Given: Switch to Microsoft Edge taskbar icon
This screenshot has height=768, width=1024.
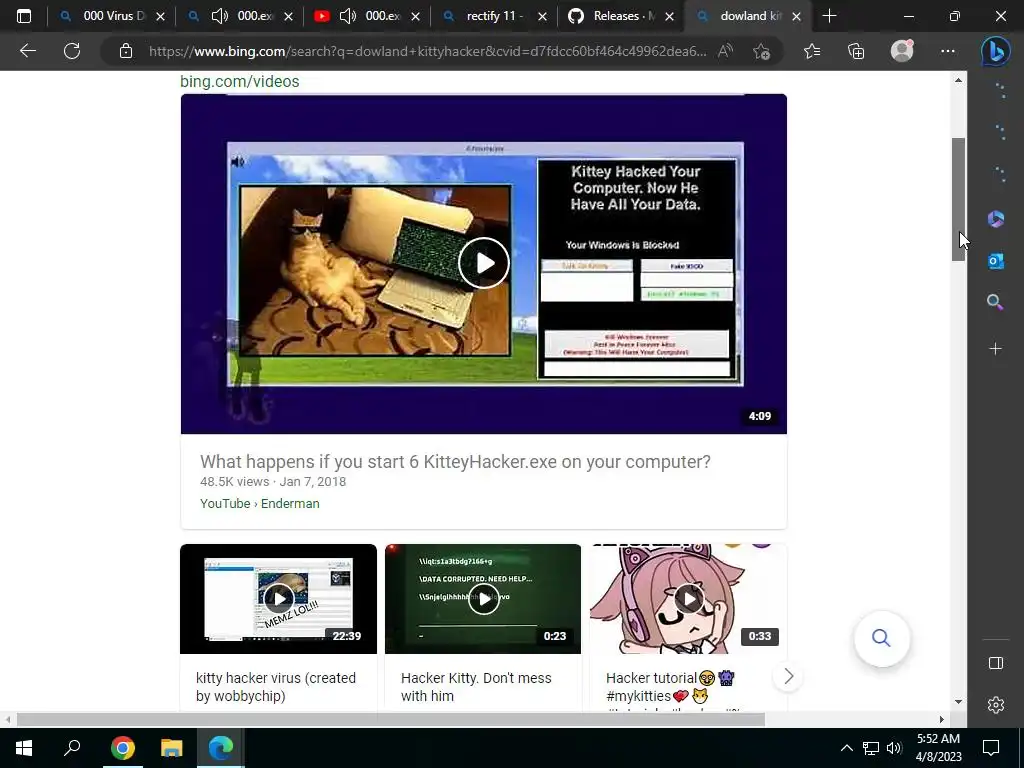Looking at the screenshot, I should pos(221,748).
